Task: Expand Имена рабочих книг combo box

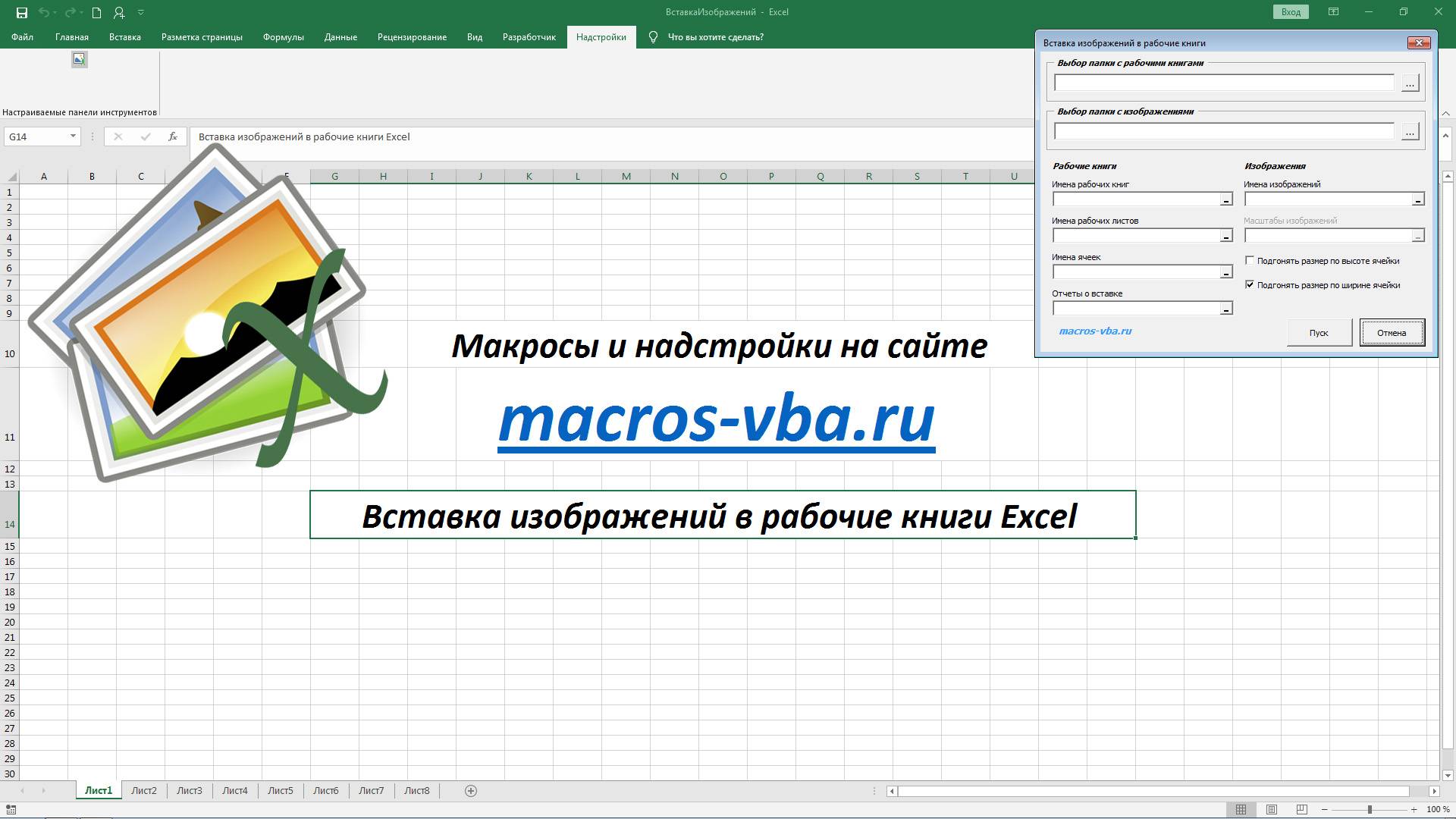Action: [x=1226, y=199]
